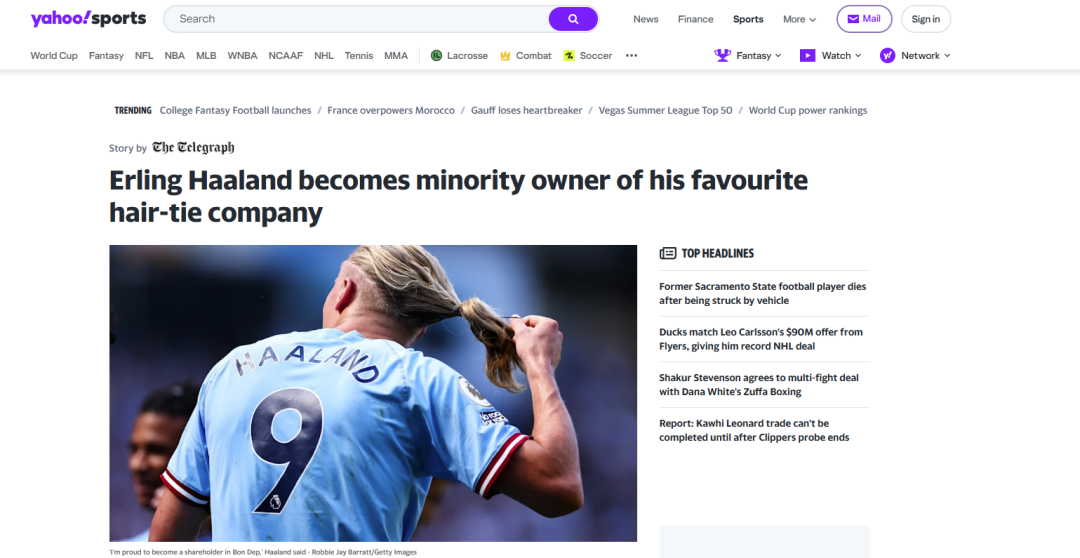The height and width of the screenshot is (558, 1080).
Task: Open the Yahoo Sports logo homepage
Action: pos(88,19)
